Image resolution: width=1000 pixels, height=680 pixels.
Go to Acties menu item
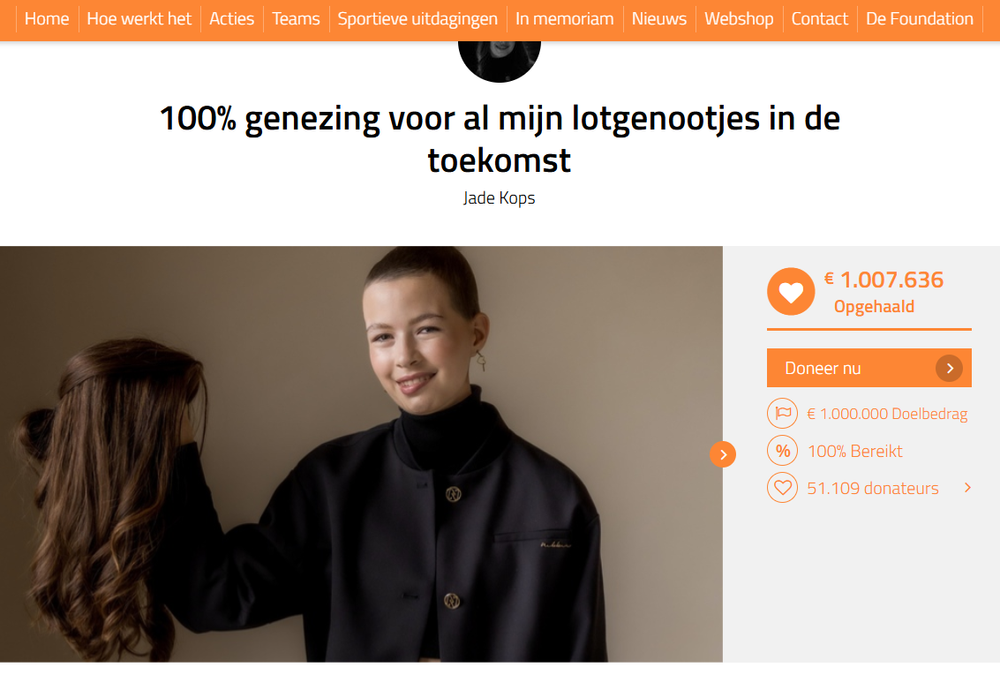tap(232, 19)
